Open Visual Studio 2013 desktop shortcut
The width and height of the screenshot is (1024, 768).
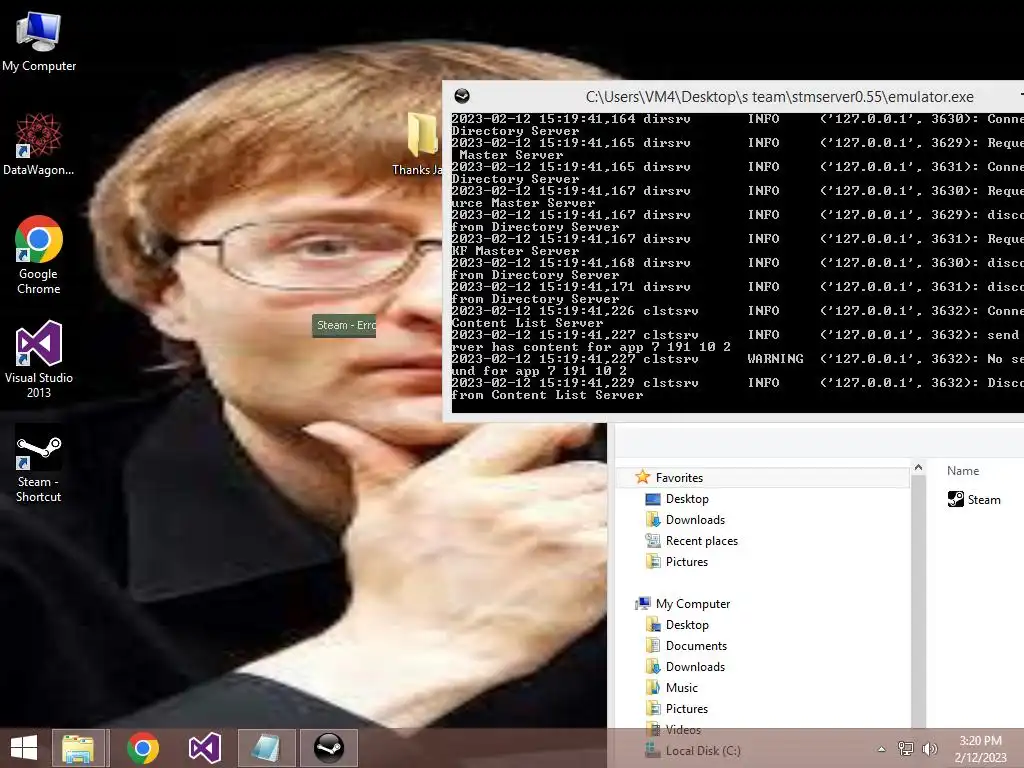point(39,359)
